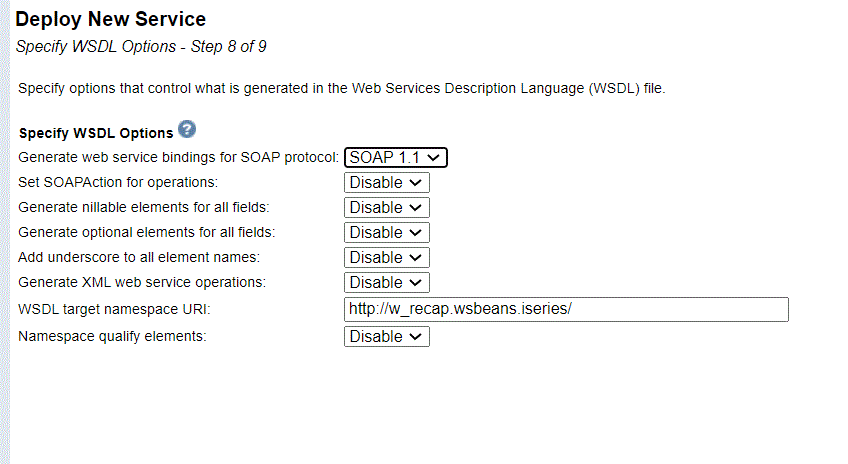Viewport: 848px width, 464px height.
Task: Click the 'Generate web service bindings for SOAP protocol' label
Action: pyautogui.click(x=178, y=157)
